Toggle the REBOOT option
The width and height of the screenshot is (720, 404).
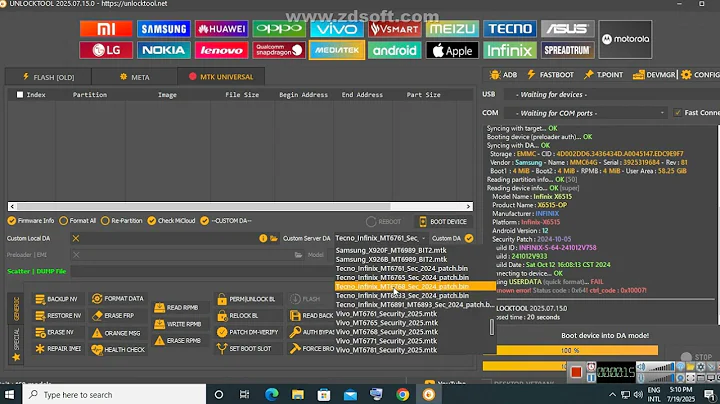tap(384, 222)
